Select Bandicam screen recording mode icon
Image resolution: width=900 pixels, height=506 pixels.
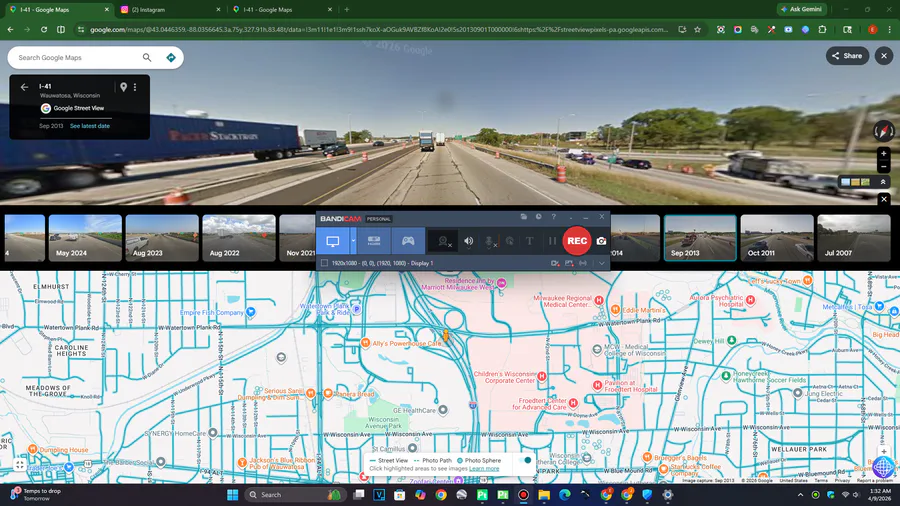[x=332, y=241]
